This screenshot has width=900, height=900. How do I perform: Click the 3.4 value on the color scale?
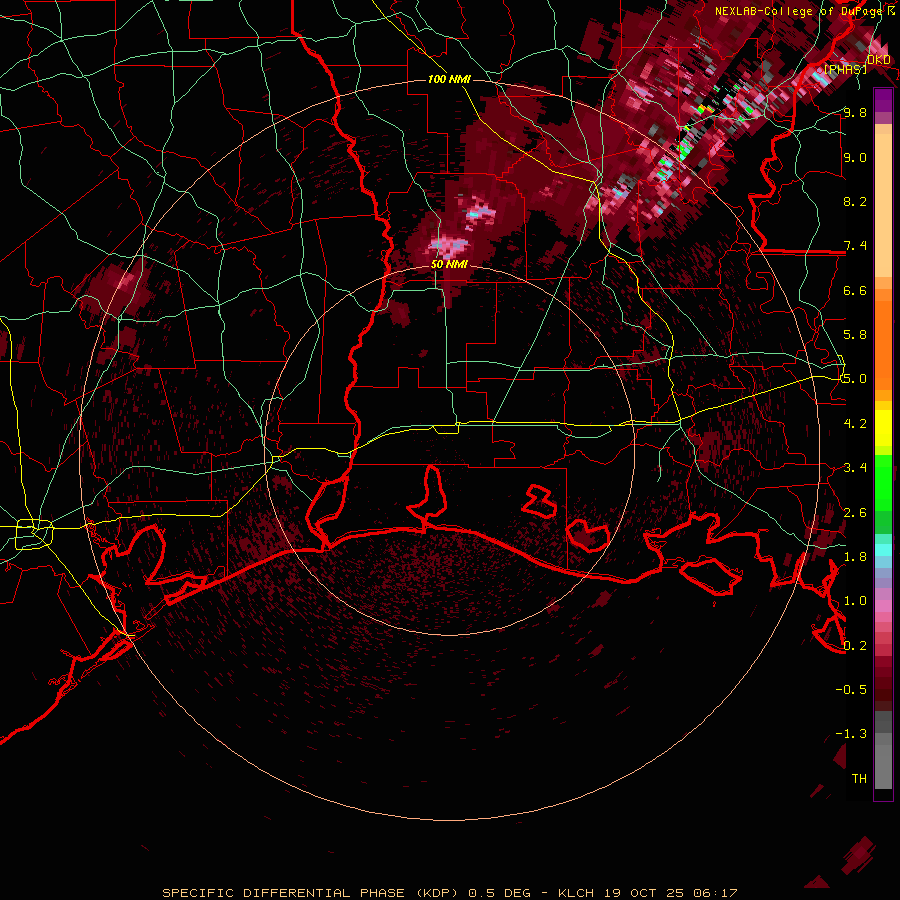click(x=855, y=468)
